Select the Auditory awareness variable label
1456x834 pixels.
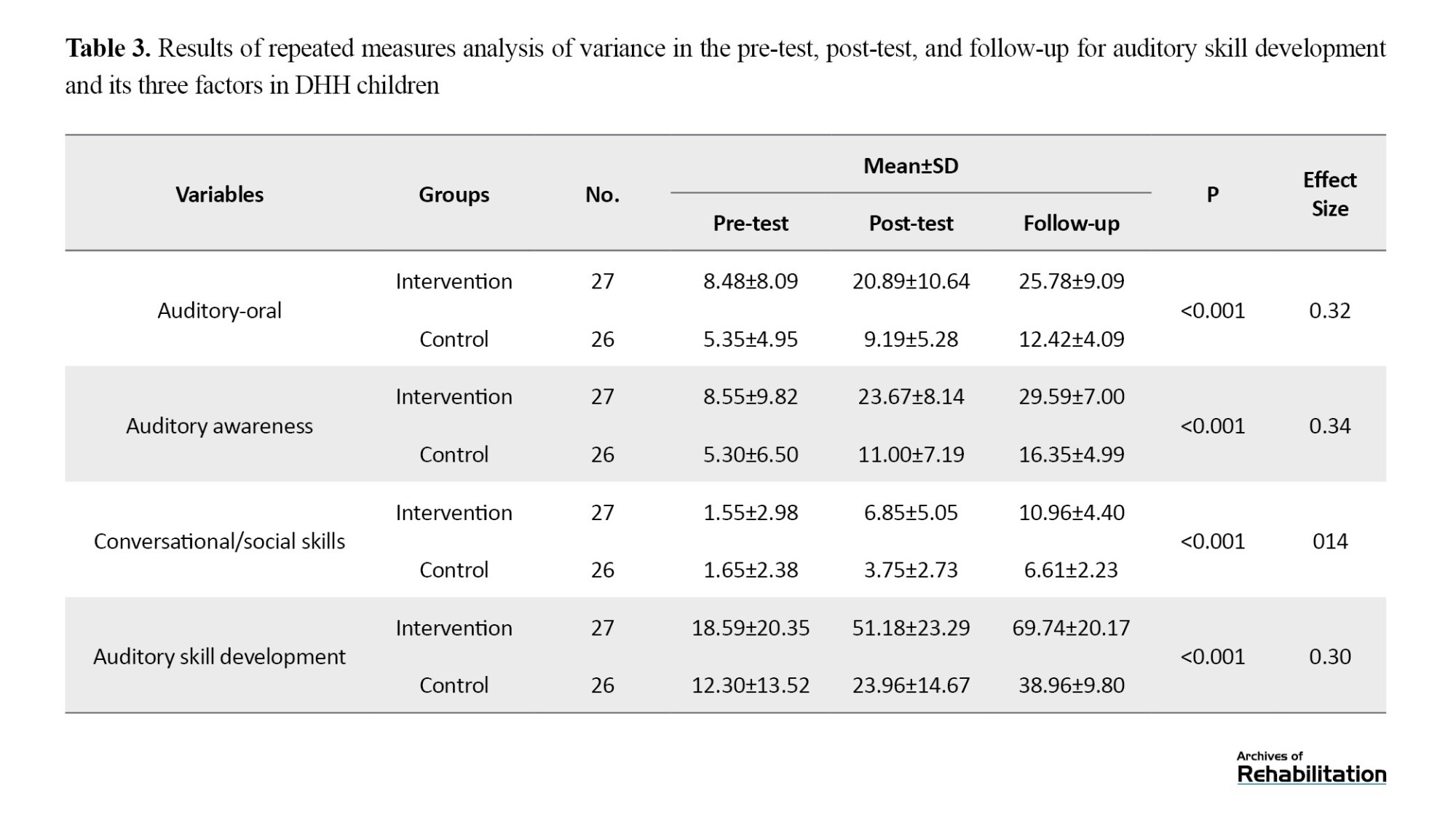coord(219,426)
